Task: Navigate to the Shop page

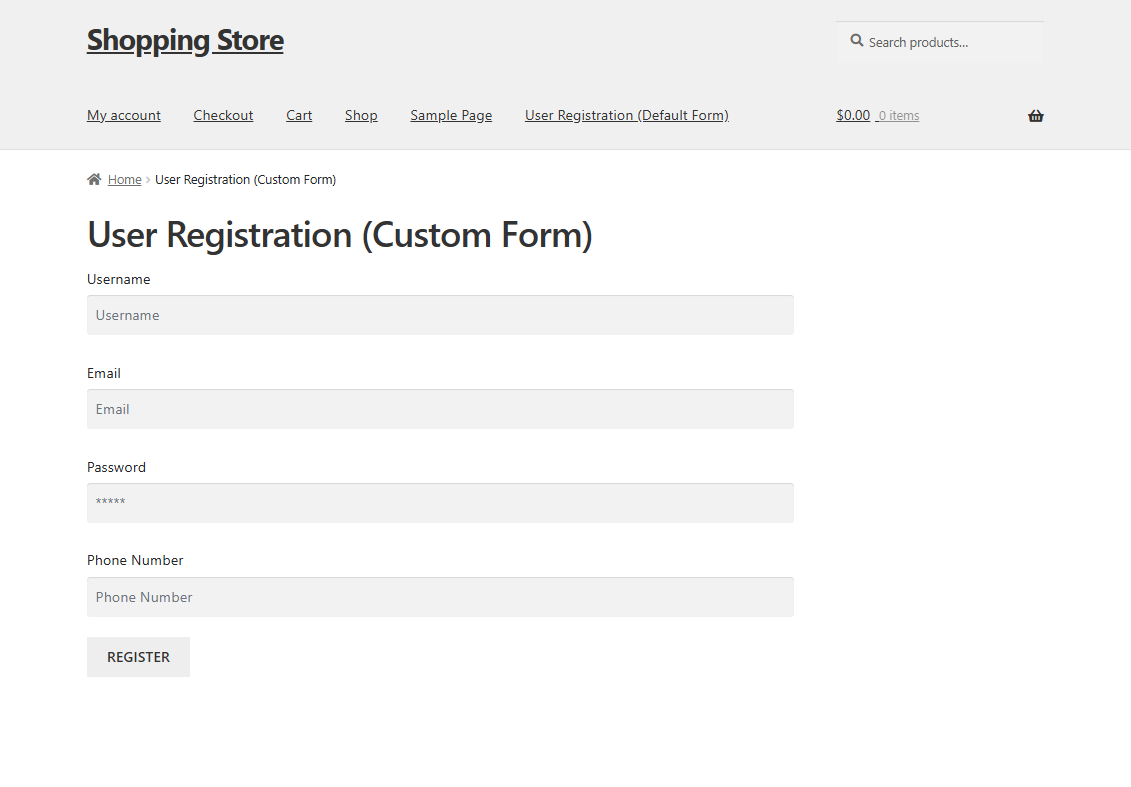Action: click(x=361, y=115)
